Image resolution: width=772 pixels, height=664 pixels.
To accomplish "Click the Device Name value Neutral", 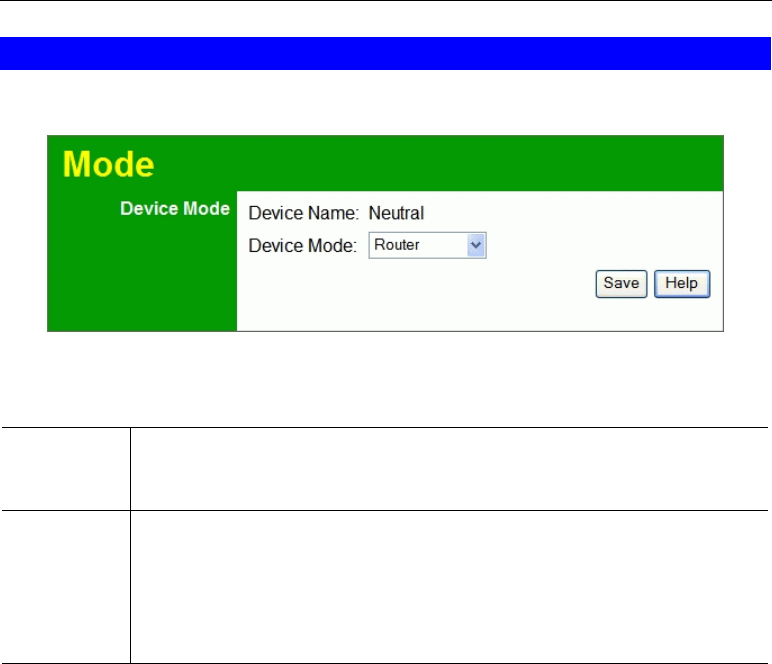I will (x=396, y=213).
